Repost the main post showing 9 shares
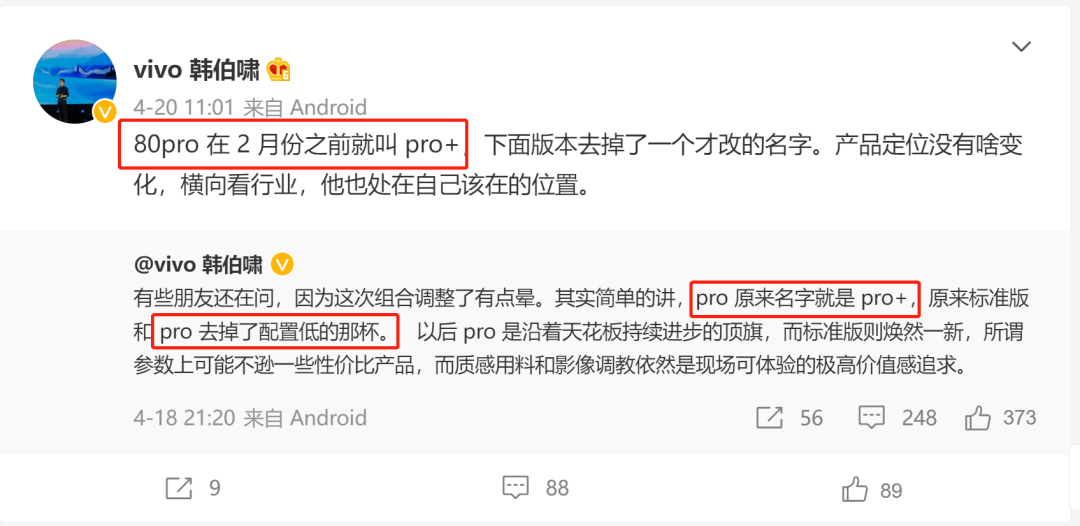 tap(194, 489)
